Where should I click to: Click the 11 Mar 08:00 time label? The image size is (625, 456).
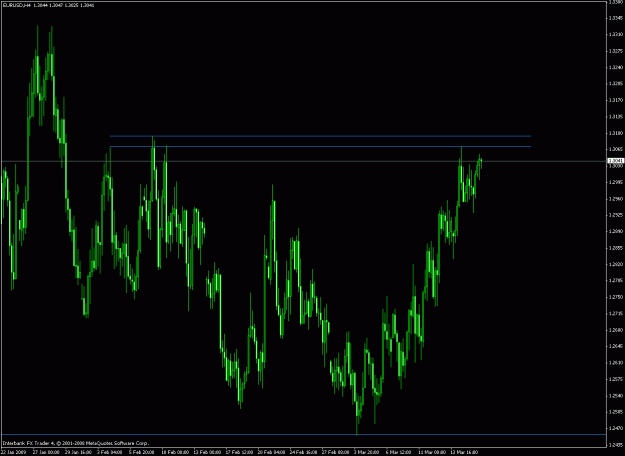(x=431, y=452)
